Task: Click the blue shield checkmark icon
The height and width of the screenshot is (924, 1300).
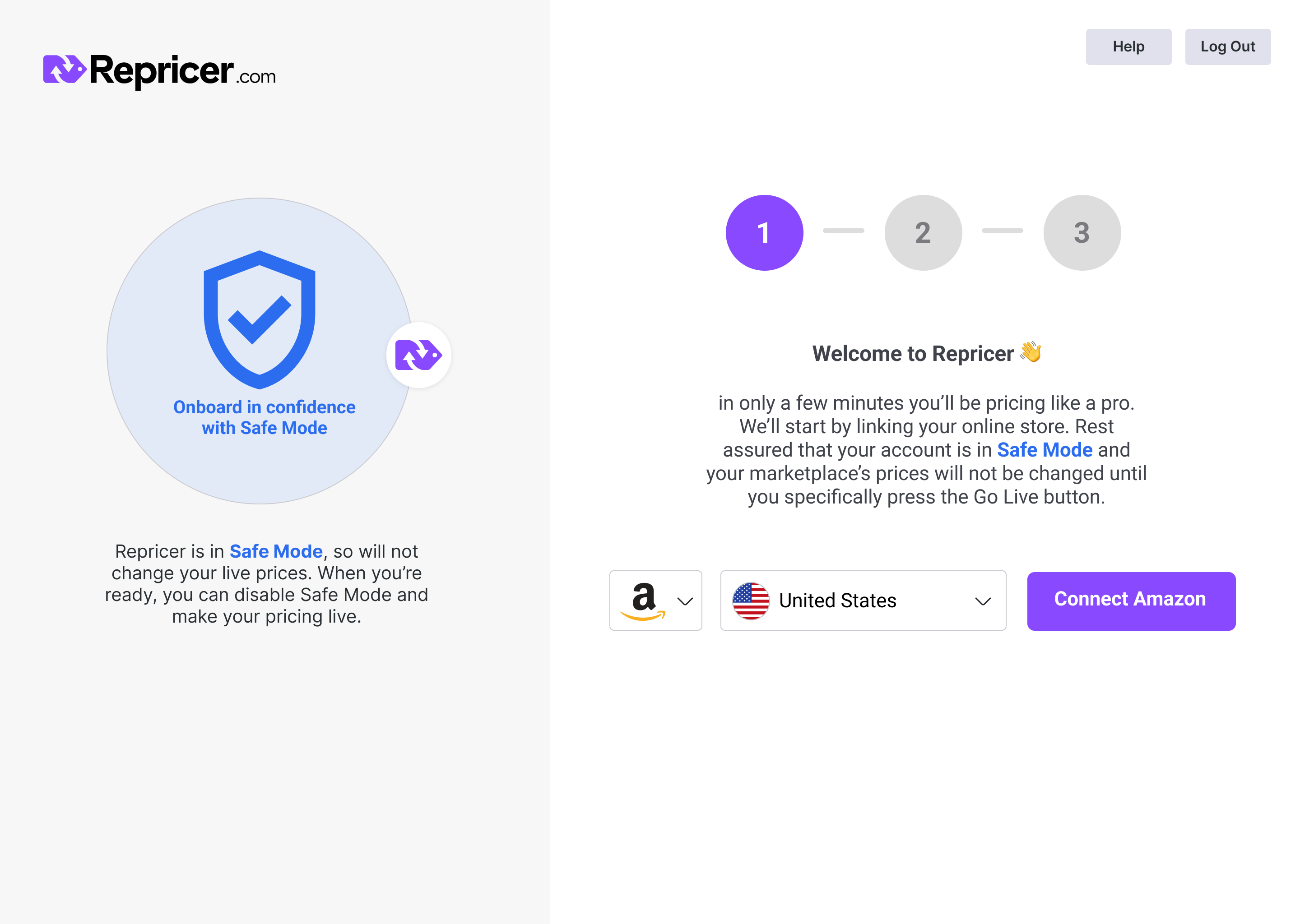Action: [x=260, y=319]
